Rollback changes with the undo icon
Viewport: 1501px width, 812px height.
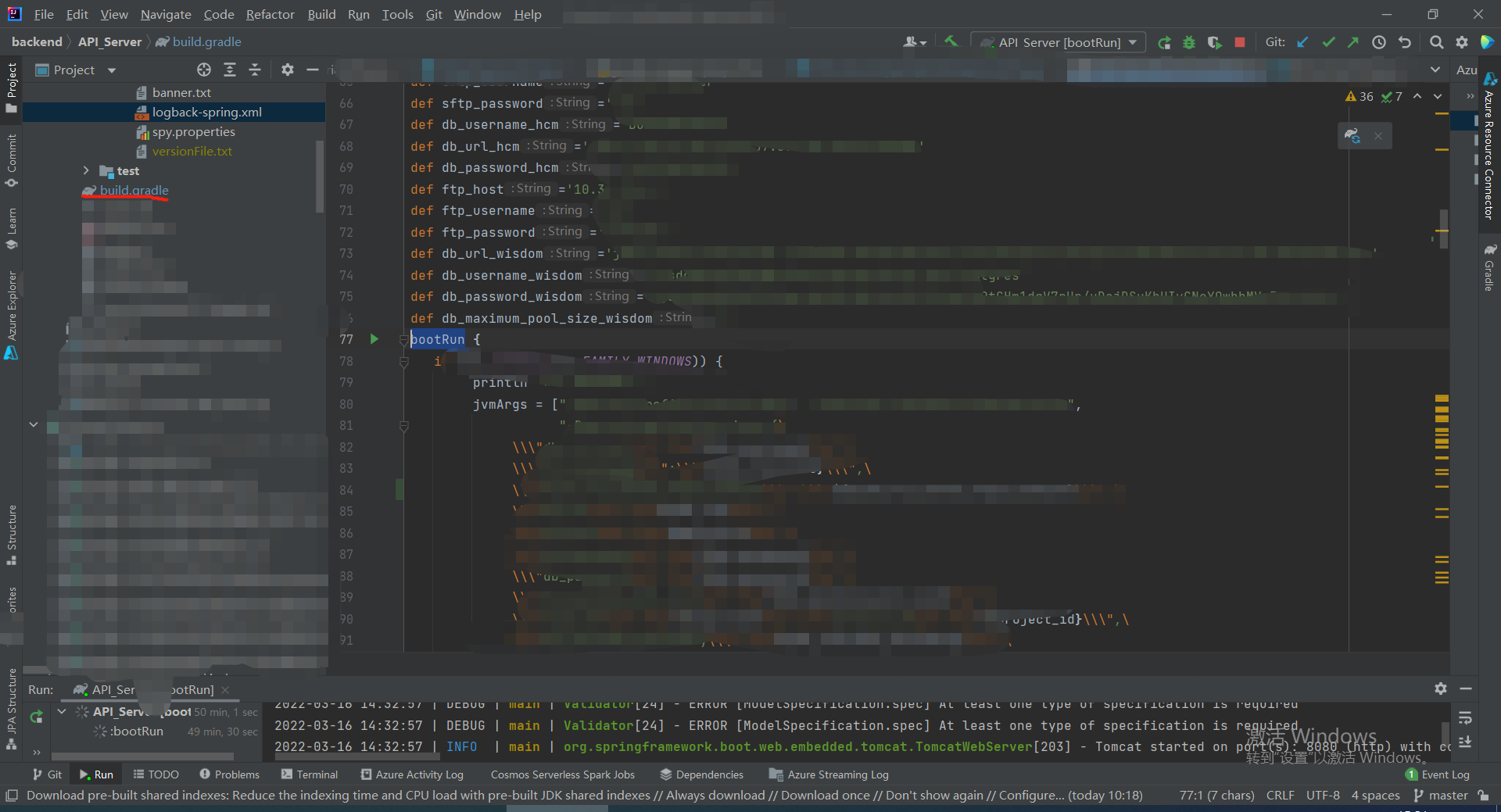(x=1405, y=42)
